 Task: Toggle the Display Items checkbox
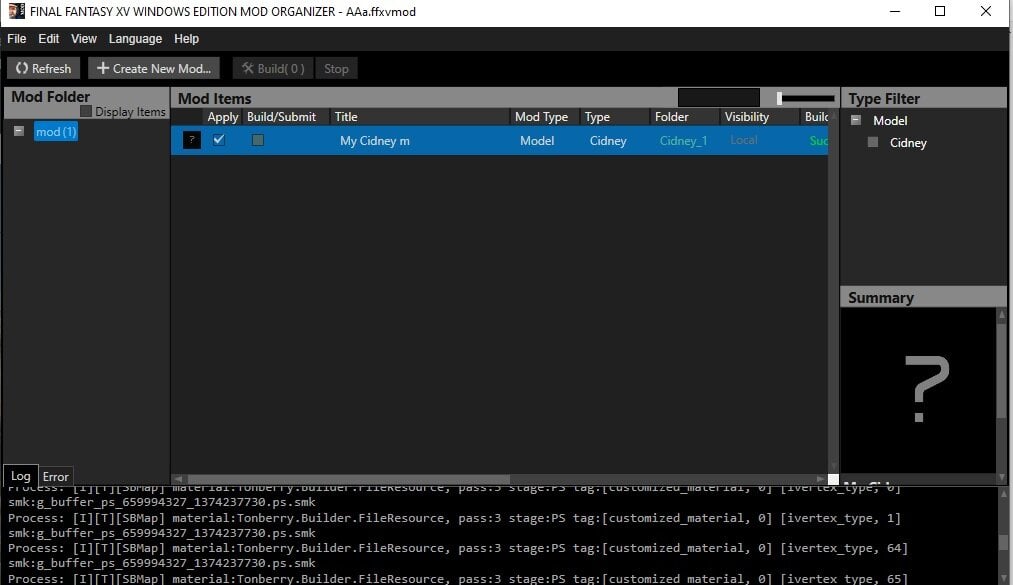click(x=86, y=112)
